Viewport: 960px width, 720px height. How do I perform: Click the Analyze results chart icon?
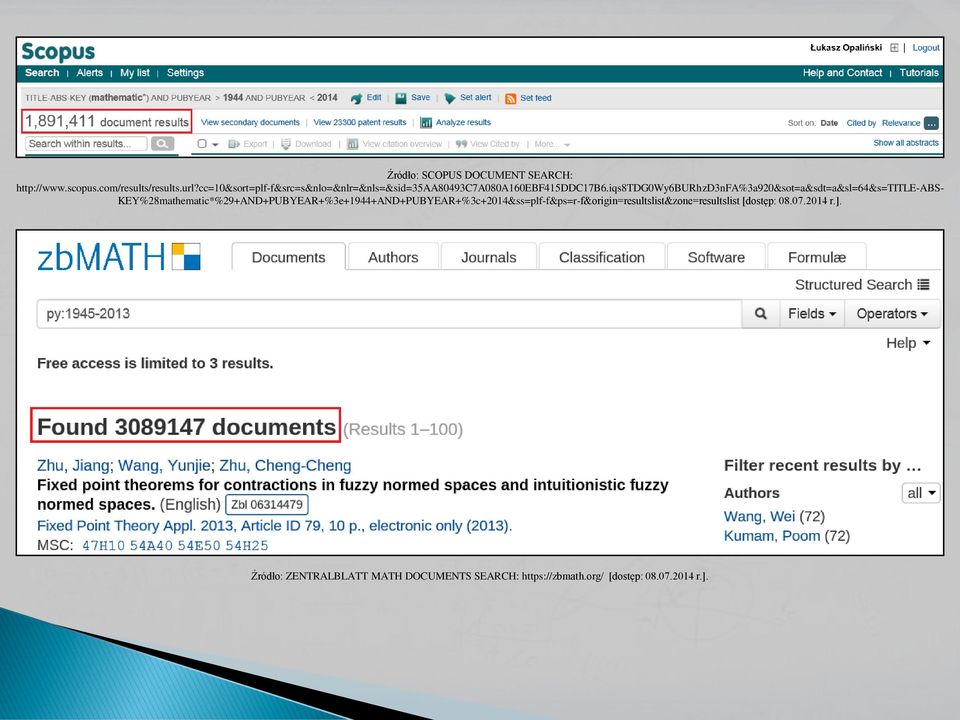pos(426,122)
